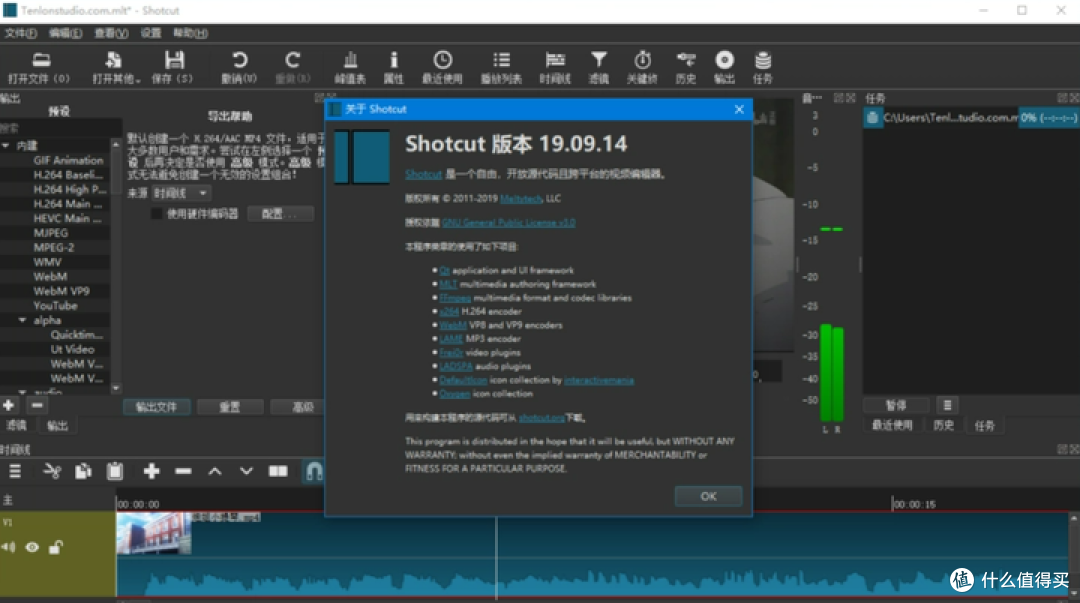1080x603 pixels.
Task: Open the GNU General Public License link
Action: pos(508,223)
